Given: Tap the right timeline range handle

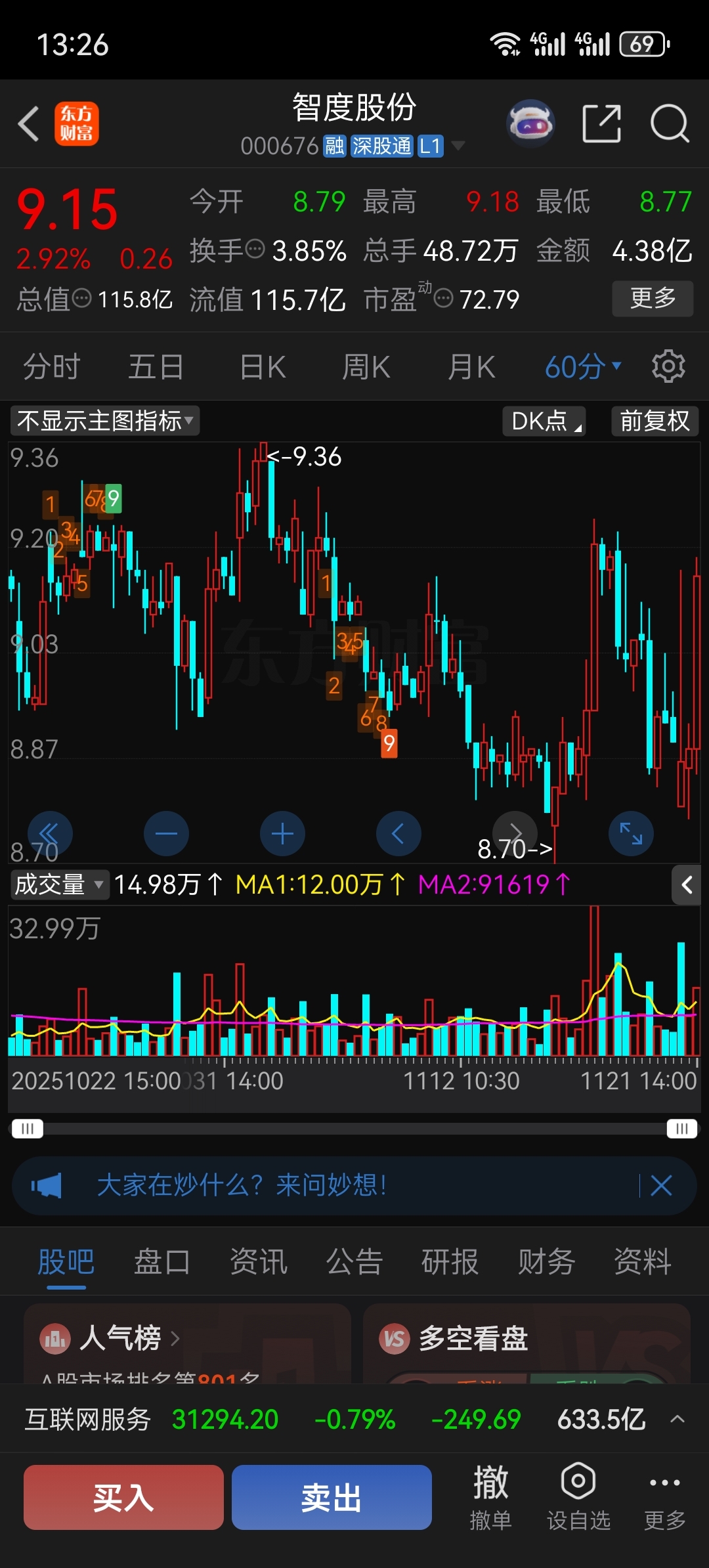Looking at the screenshot, I should click(682, 1129).
